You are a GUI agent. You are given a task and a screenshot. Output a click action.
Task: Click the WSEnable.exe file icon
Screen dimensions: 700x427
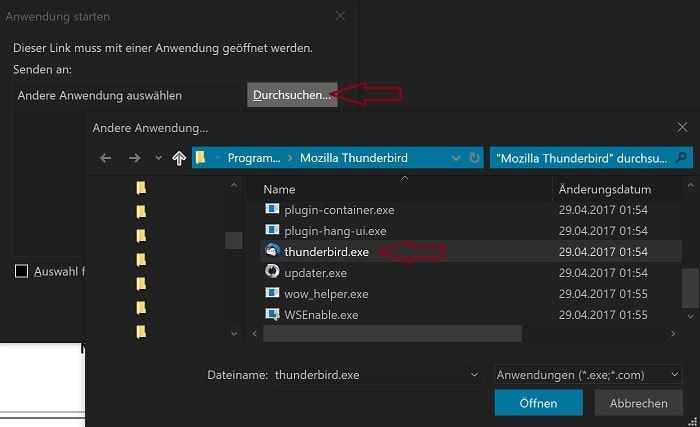pos(272,314)
